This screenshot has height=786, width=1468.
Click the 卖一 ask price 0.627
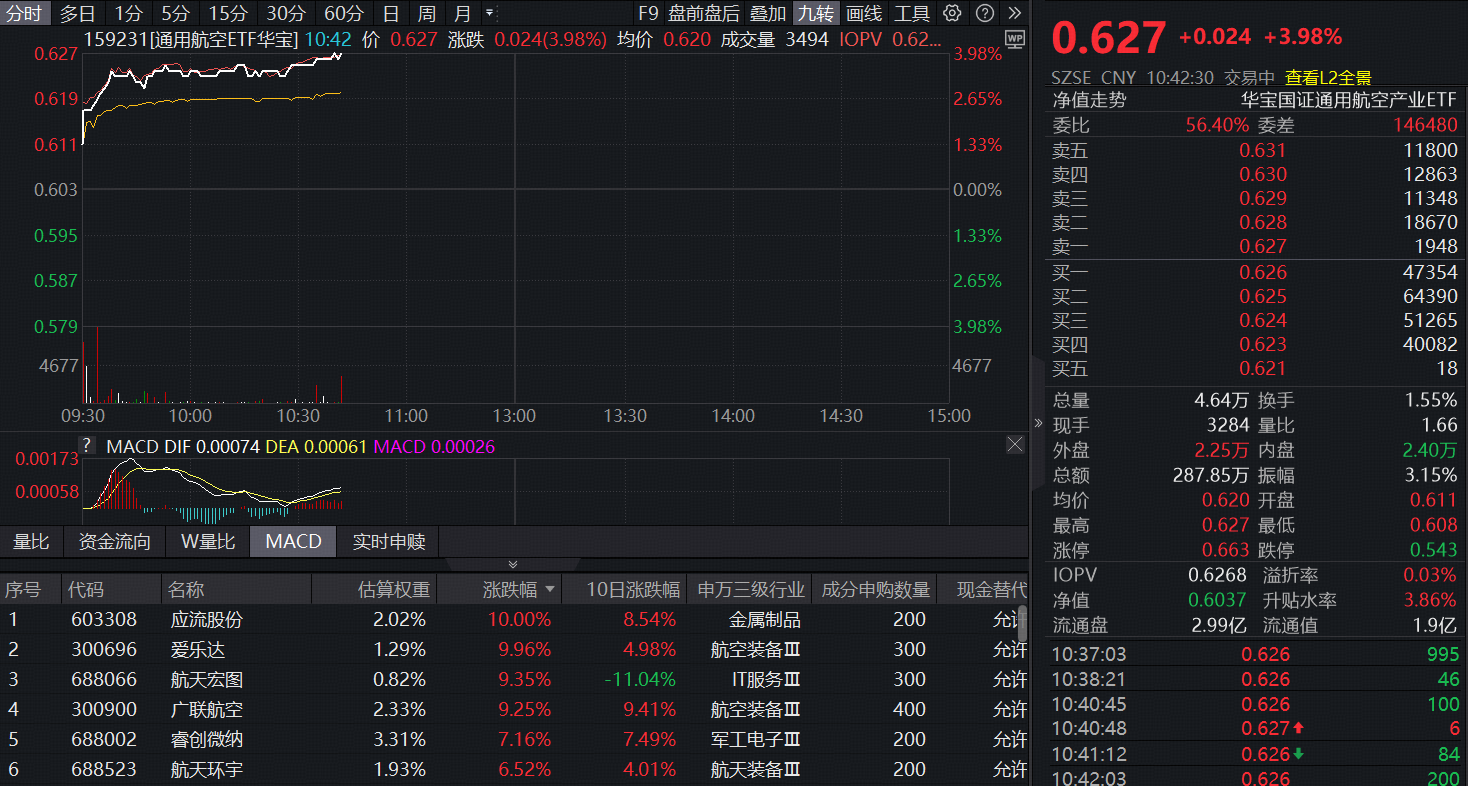click(x=1263, y=246)
